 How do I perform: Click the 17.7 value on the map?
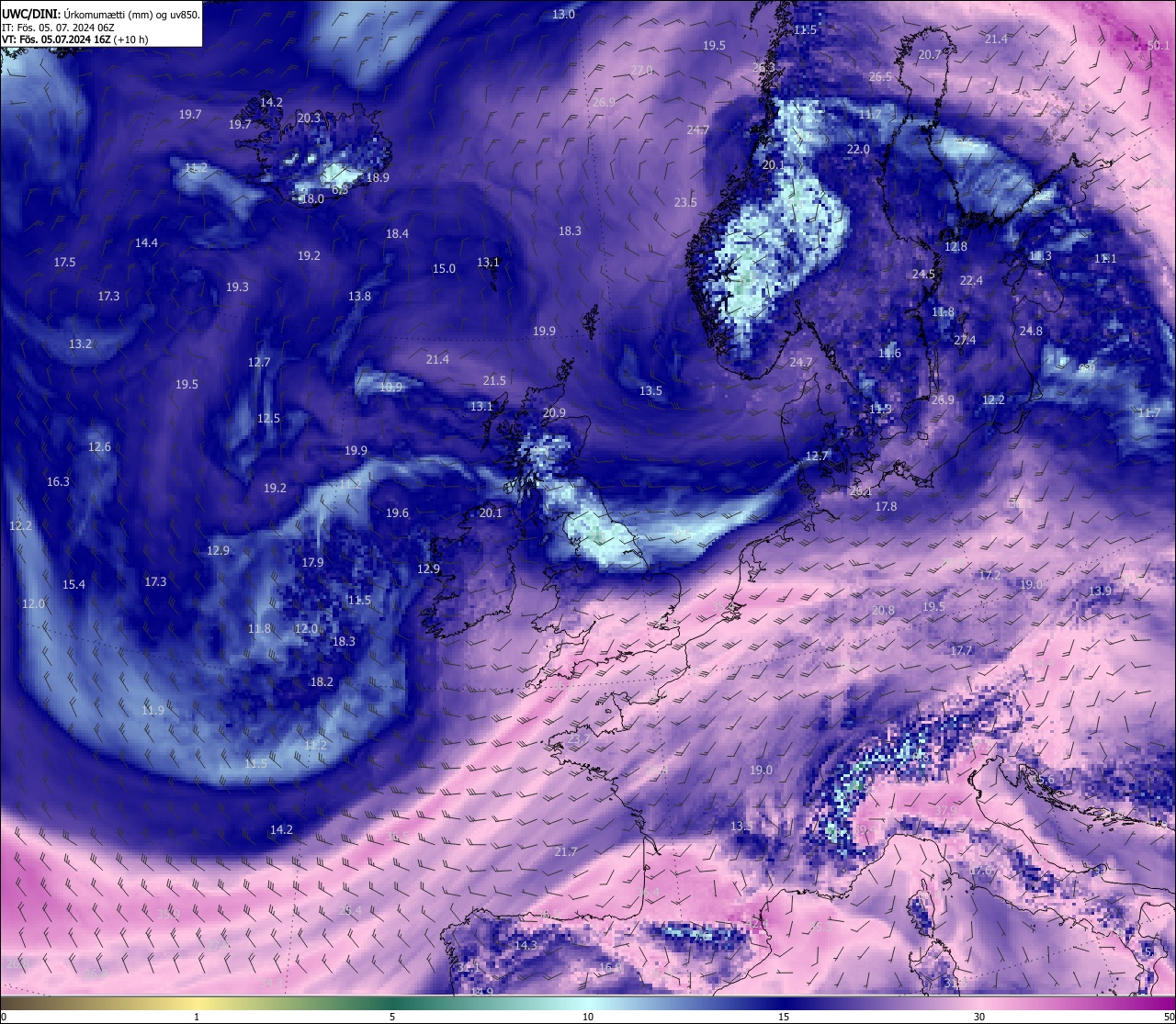pyautogui.click(x=961, y=651)
